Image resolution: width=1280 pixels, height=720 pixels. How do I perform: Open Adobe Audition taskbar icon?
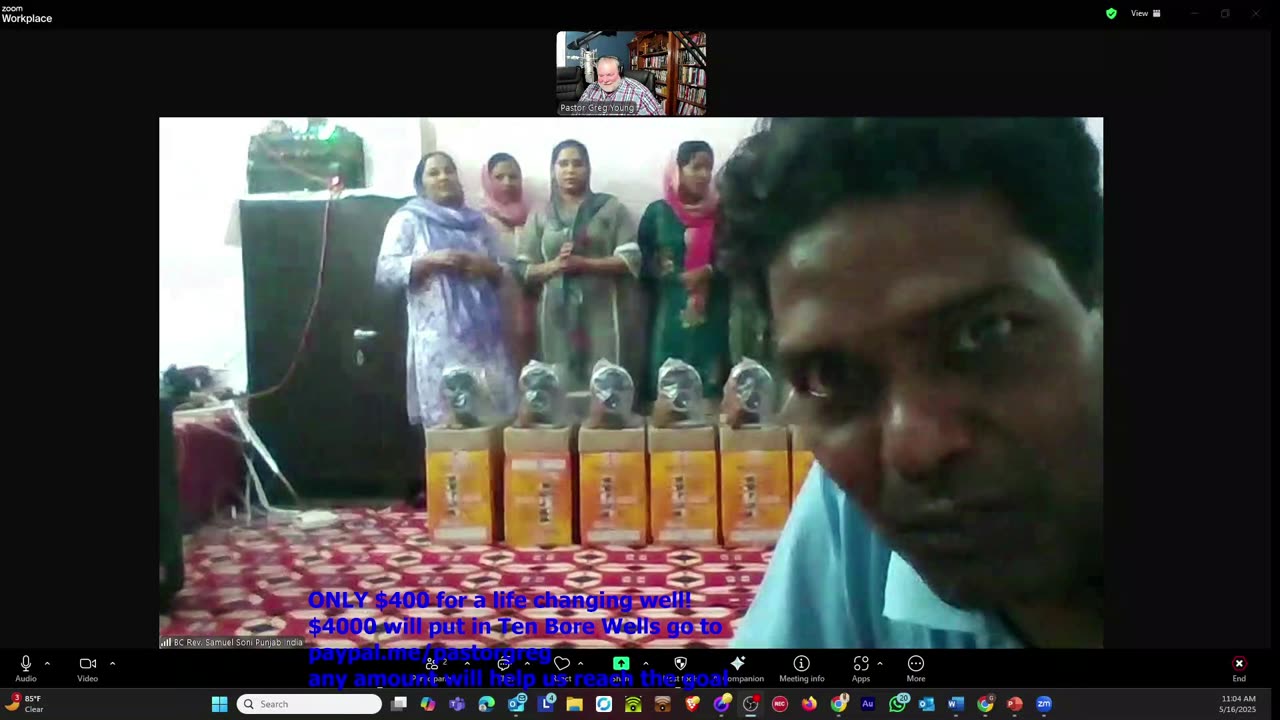coord(868,704)
